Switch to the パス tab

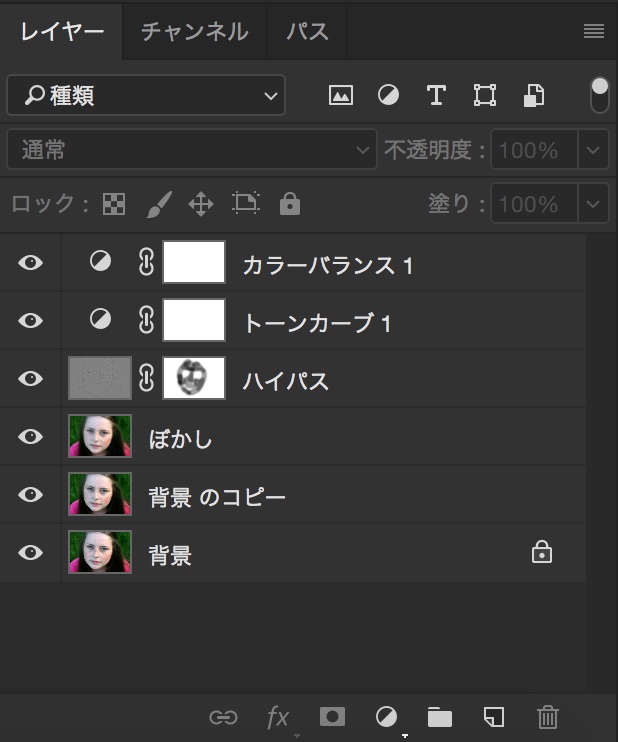[x=307, y=32]
